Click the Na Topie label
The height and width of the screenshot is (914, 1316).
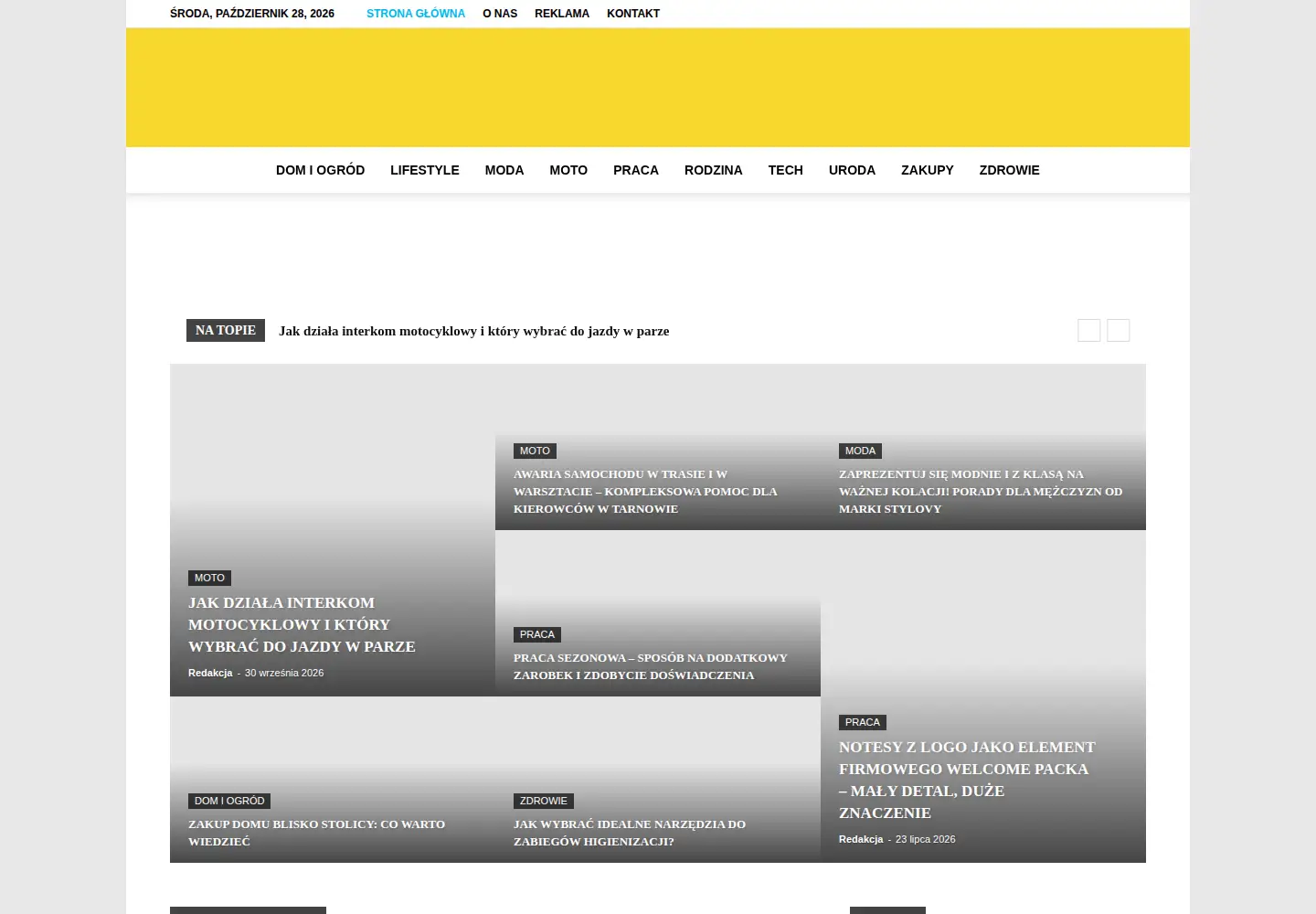[x=226, y=330]
